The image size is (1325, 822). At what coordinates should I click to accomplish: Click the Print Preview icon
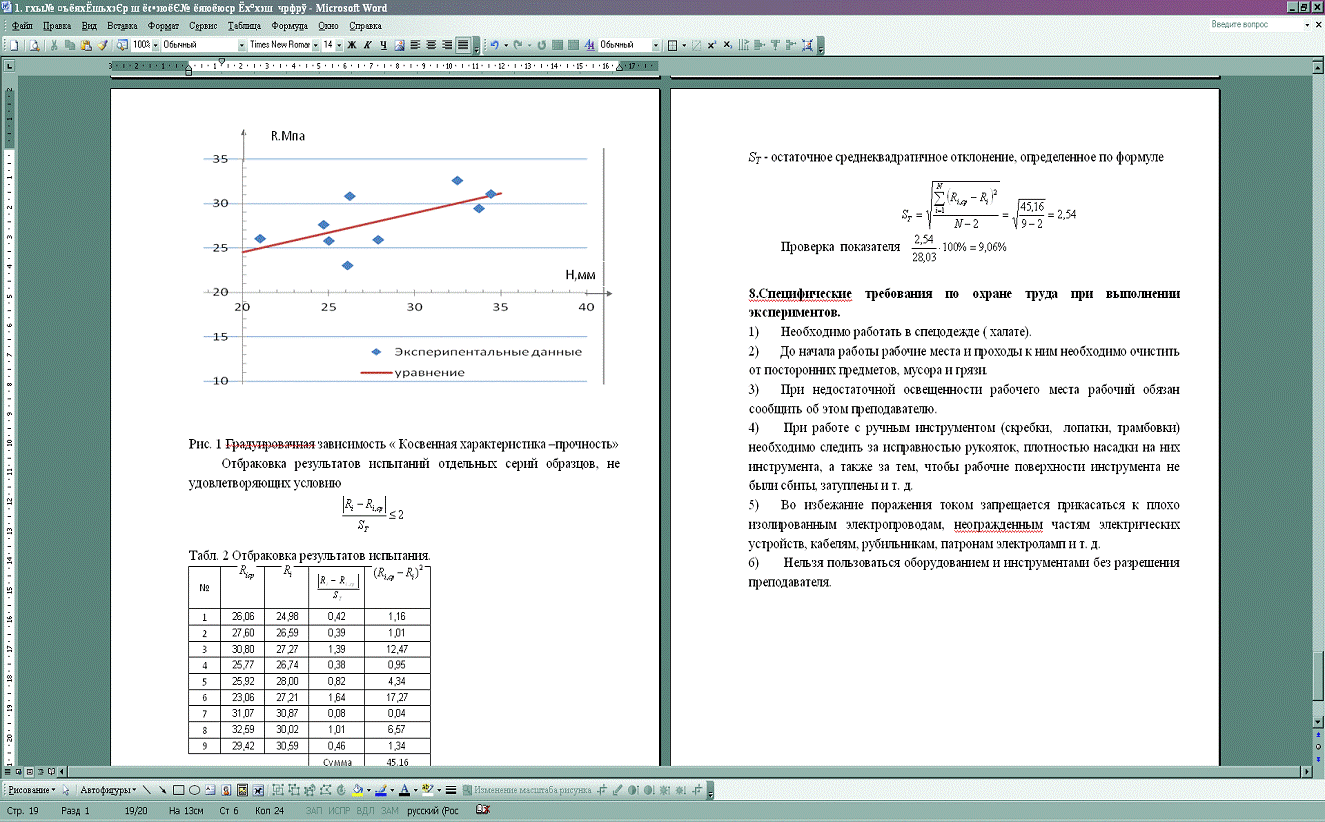tap(33, 45)
